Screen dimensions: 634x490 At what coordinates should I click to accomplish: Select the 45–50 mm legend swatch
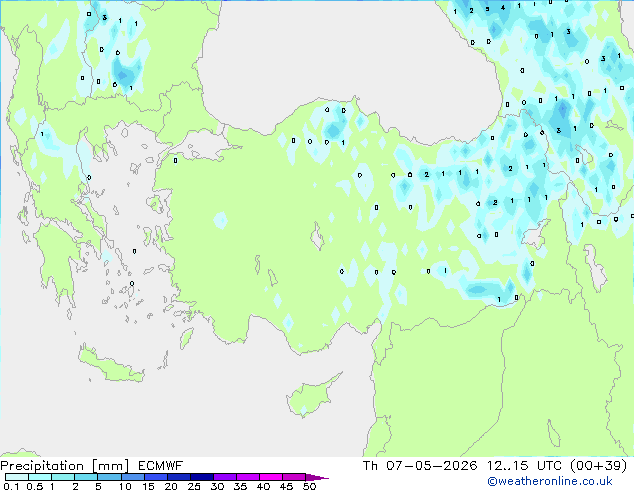[x=294, y=477]
